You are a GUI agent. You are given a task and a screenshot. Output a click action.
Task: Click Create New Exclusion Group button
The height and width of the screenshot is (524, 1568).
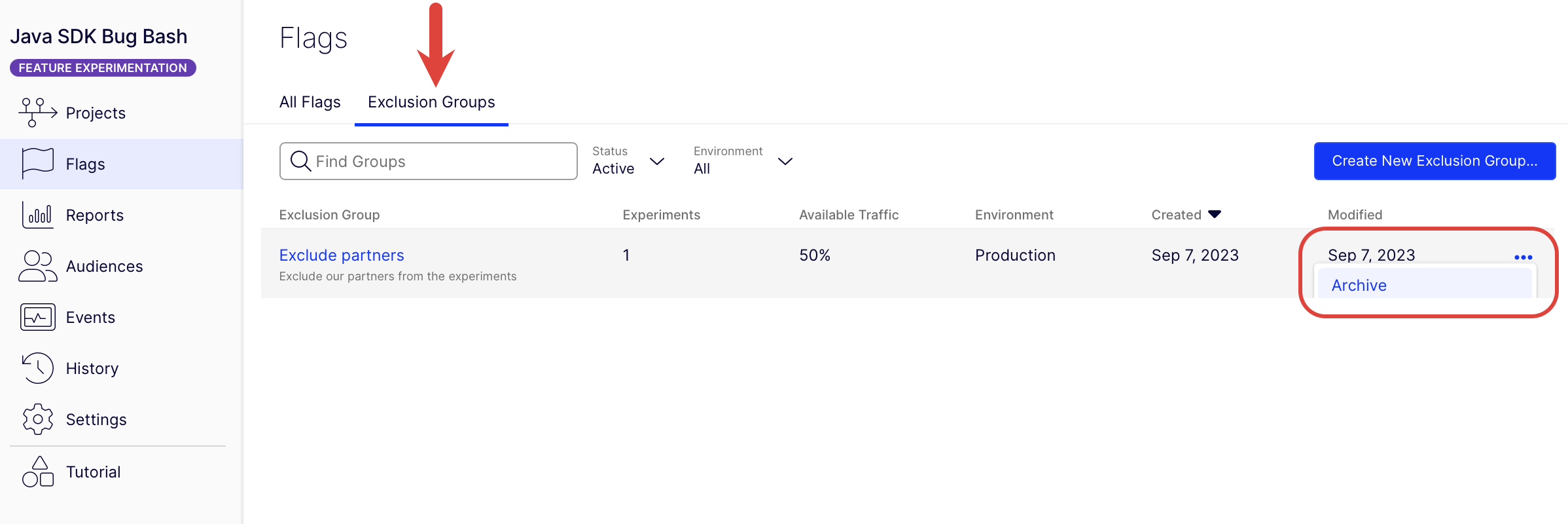tap(1434, 161)
